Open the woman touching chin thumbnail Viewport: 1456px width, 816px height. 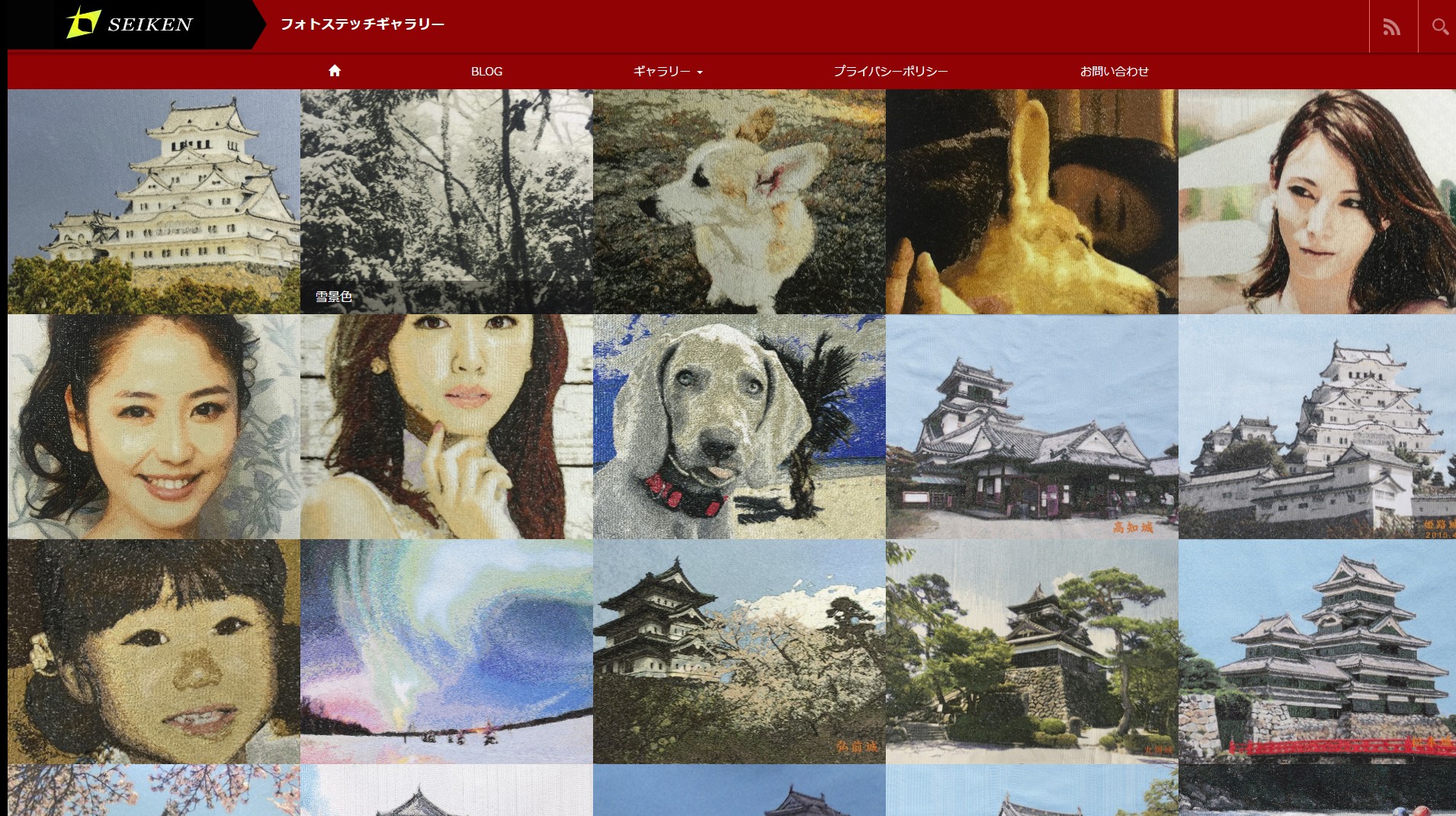447,426
